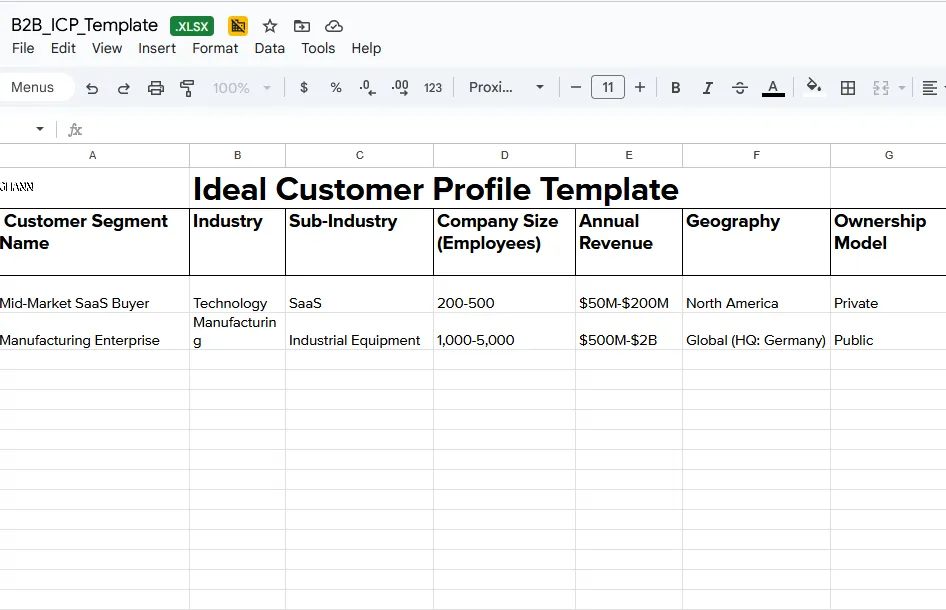946x610 pixels.
Task: Toggle Bold formatting
Action: click(676, 88)
